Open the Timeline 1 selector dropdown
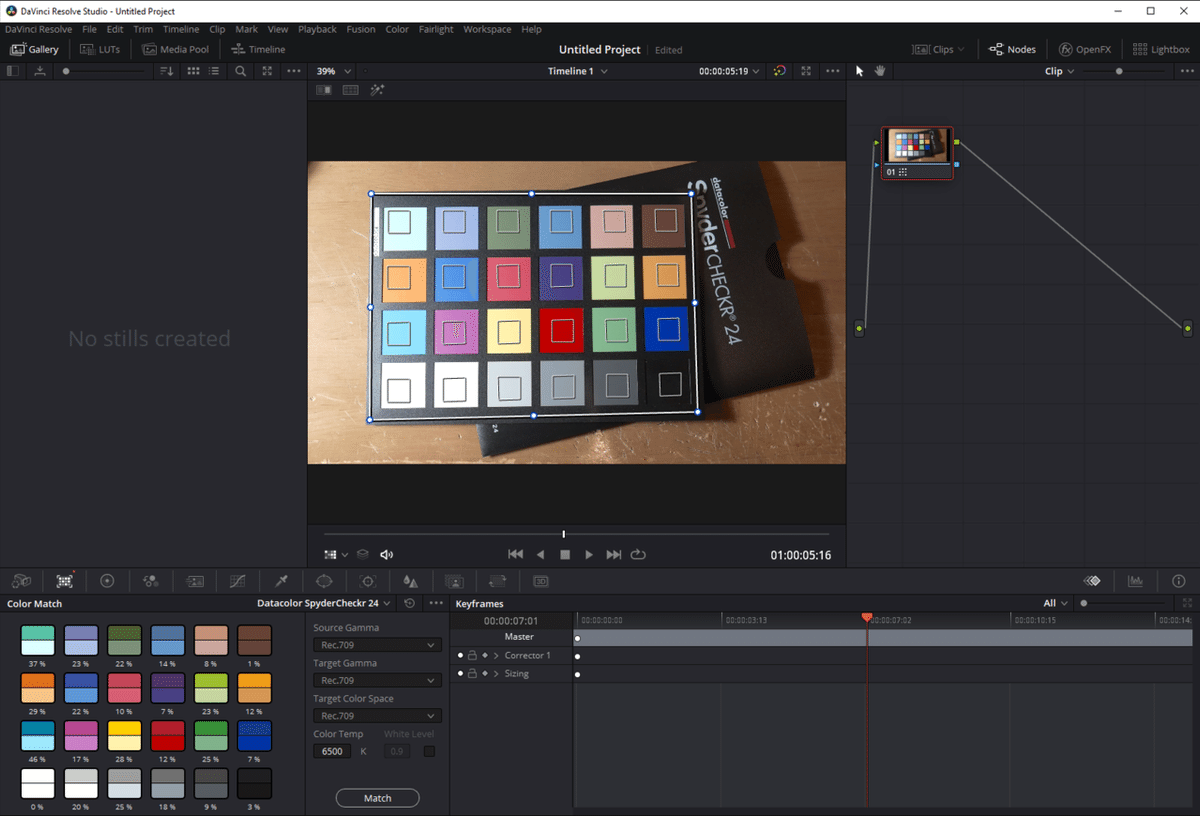The width and height of the screenshot is (1200, 816). [x=578, y=71]
